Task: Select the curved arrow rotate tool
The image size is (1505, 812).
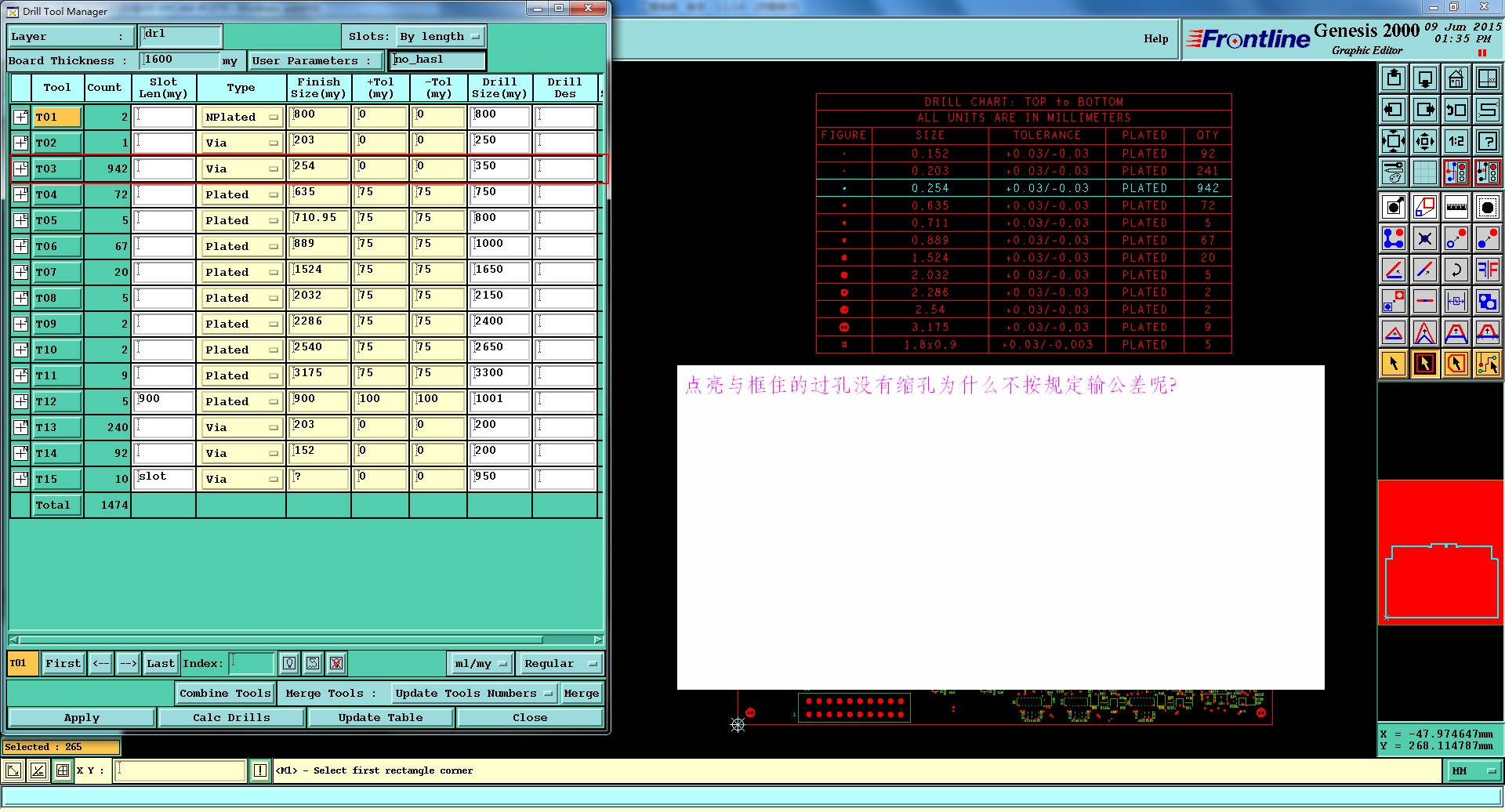Action: [1456, 270]
